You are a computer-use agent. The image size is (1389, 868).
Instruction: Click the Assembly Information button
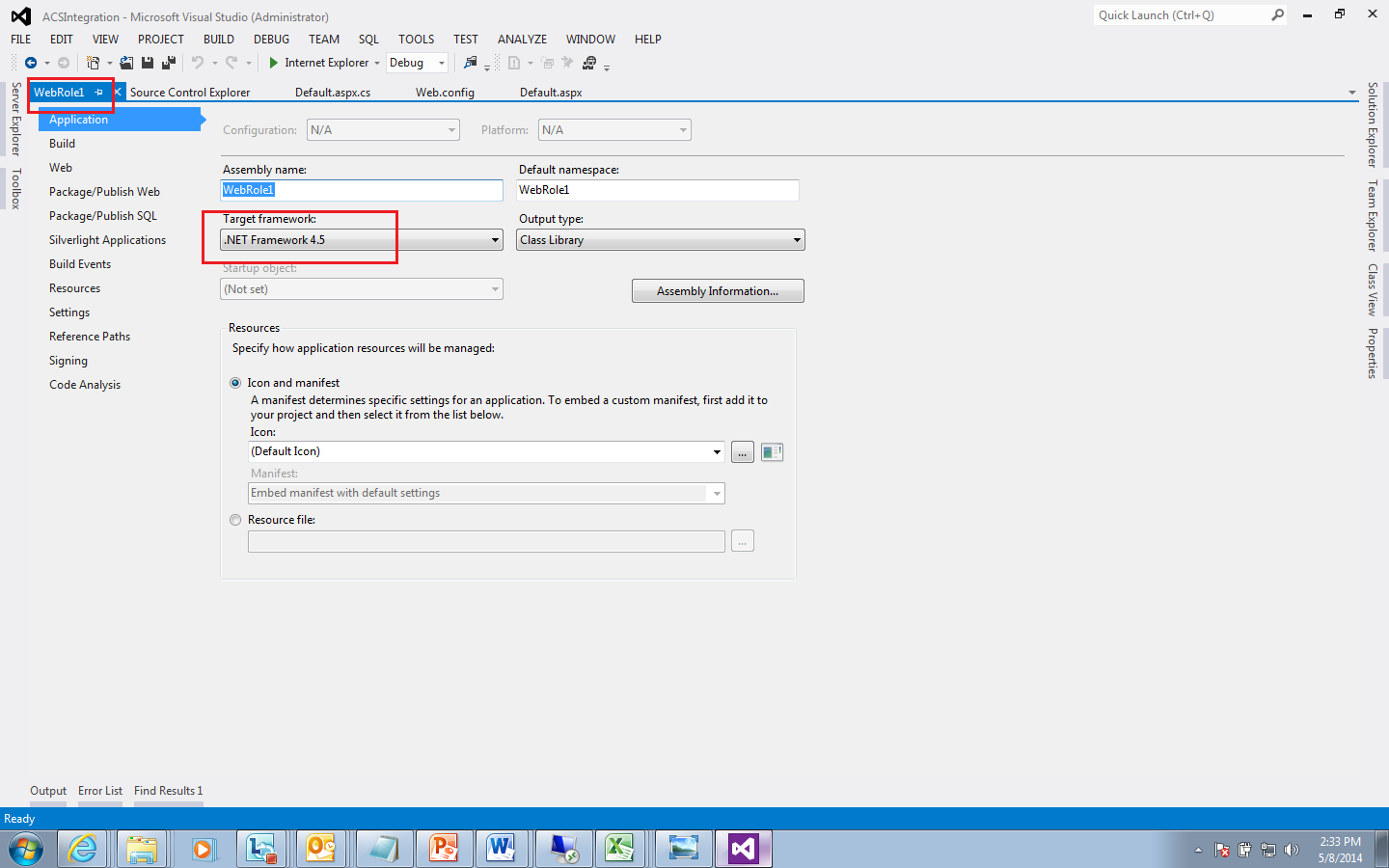[x=718, y=291]
